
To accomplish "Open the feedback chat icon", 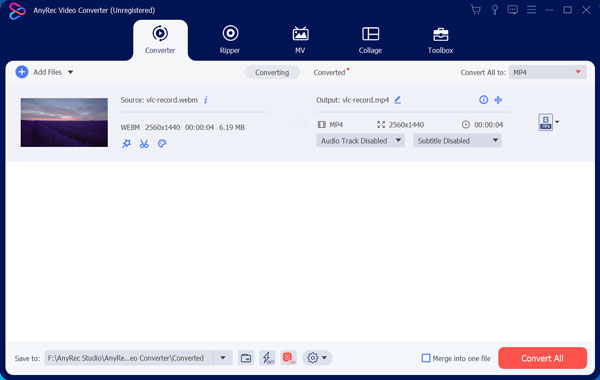I will point(513,10).
